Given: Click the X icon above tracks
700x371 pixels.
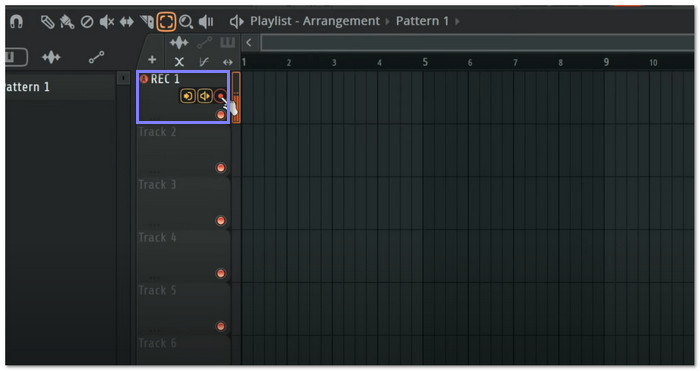Looking at the screenshot, I should (179, 62).
